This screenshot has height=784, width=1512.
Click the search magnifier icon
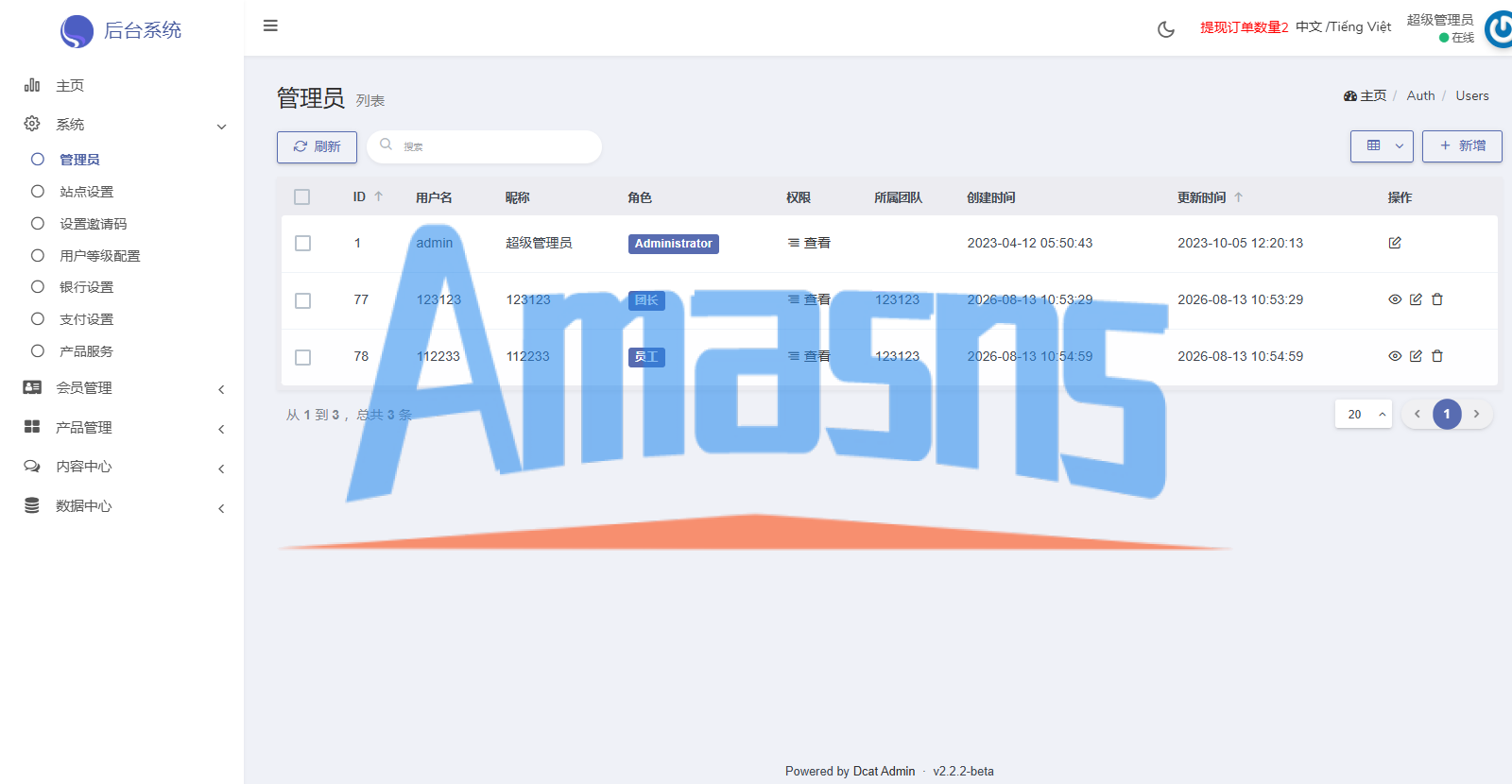coord(386,145)
